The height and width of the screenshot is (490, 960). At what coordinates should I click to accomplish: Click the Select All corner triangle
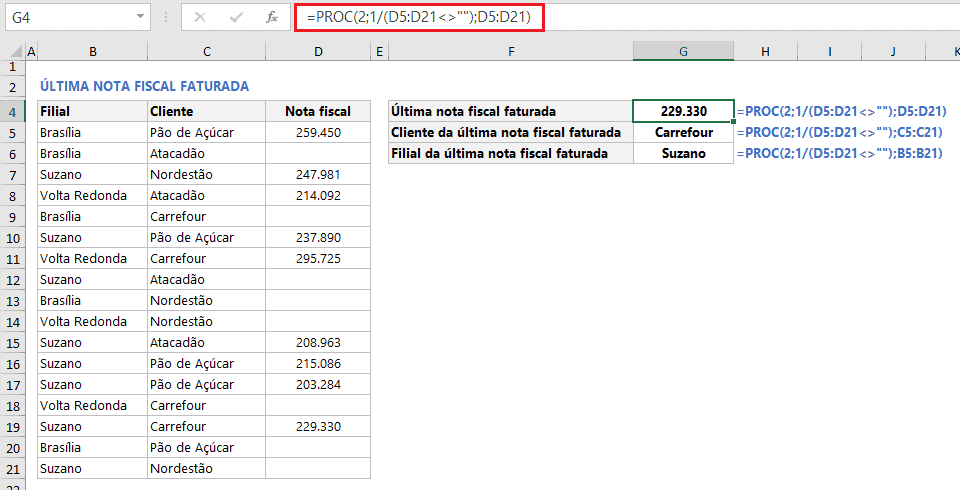[x=12, y=52]
